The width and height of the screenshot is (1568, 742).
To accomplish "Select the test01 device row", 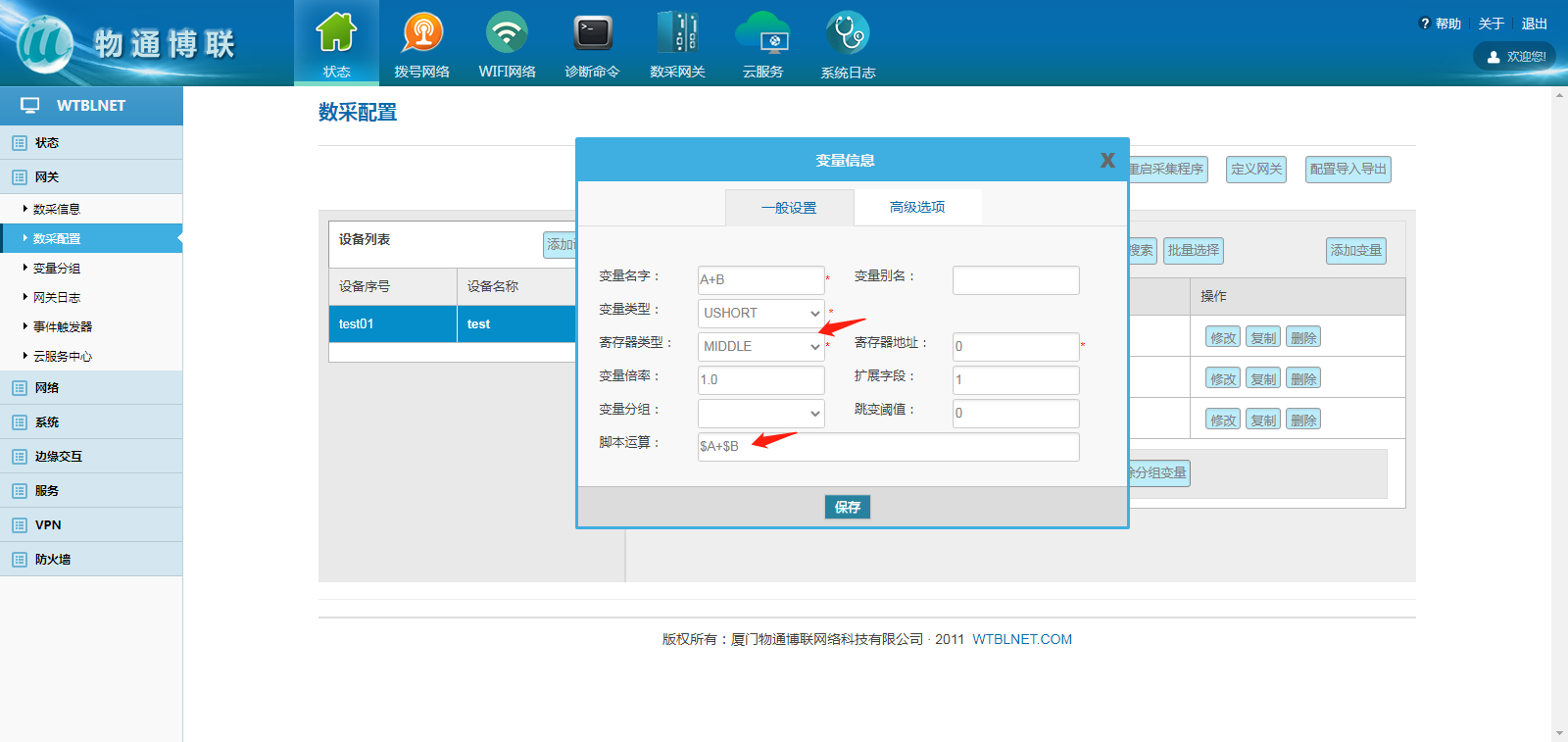I will pos(453,323).
